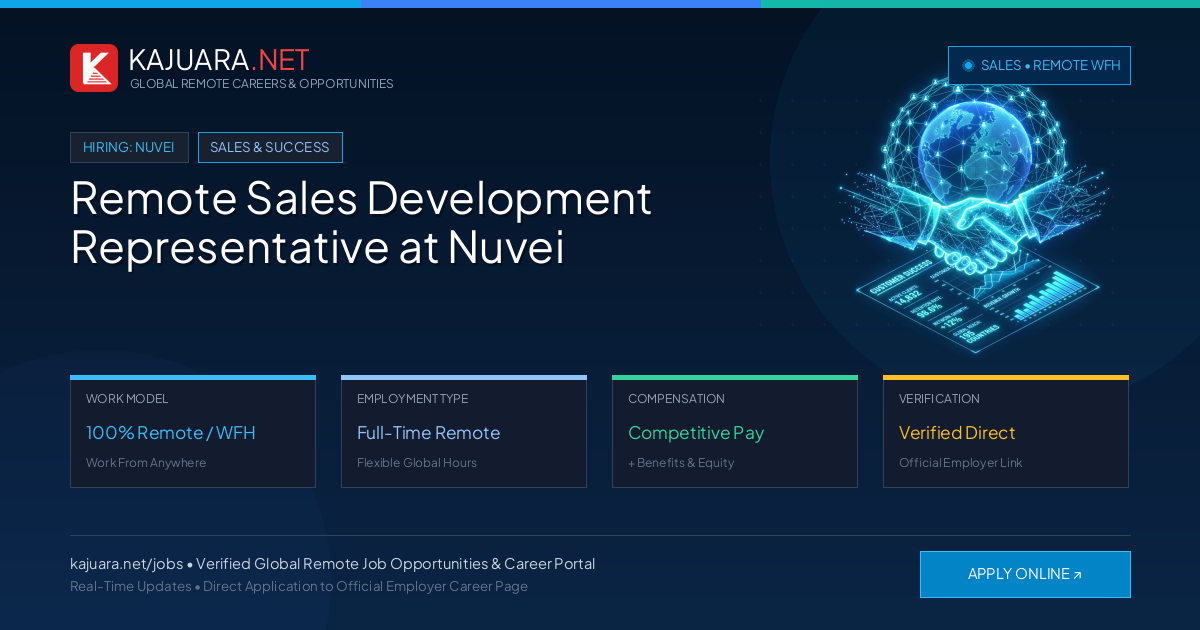Click the Remote Sales Development Representative headline
Screen dimensions: 1200x630
(361, 222)
